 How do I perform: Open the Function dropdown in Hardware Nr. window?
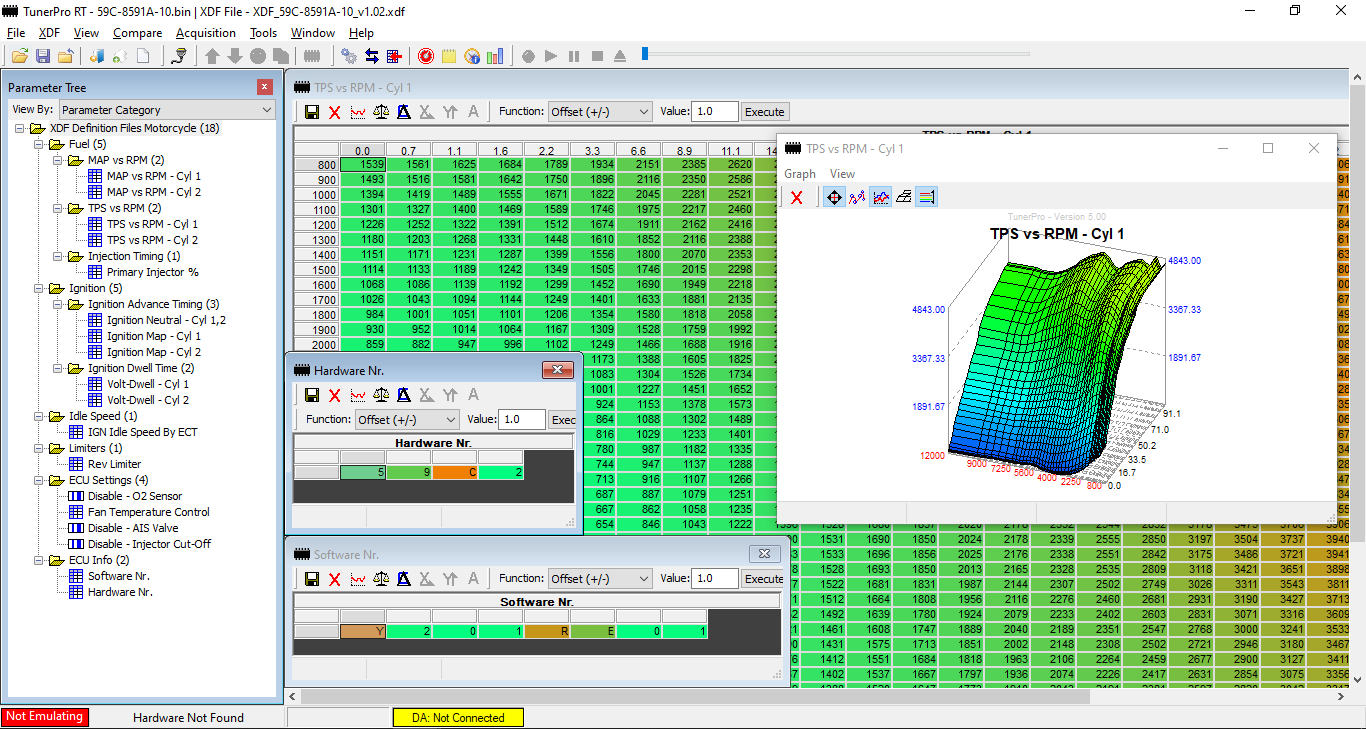pos(407,420)
